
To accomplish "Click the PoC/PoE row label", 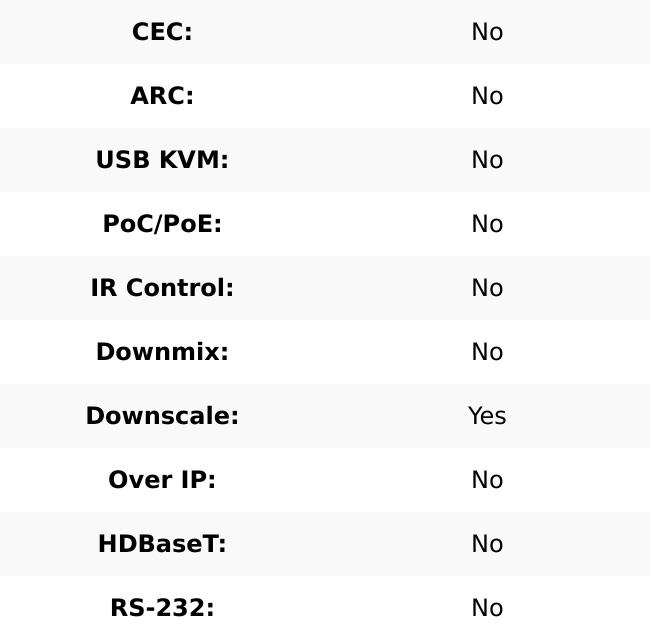I will [x=162, y=224].
